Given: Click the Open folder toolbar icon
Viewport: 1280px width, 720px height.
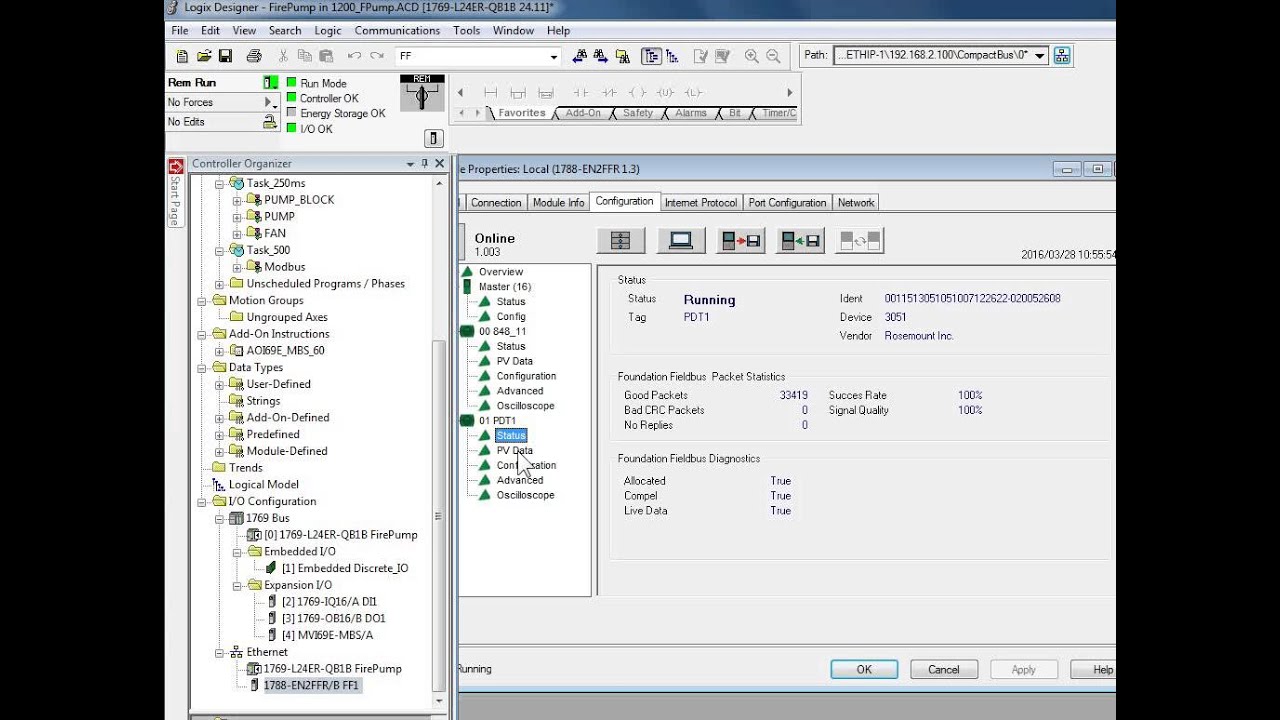Looking at the screenshot, I should 204,56.
